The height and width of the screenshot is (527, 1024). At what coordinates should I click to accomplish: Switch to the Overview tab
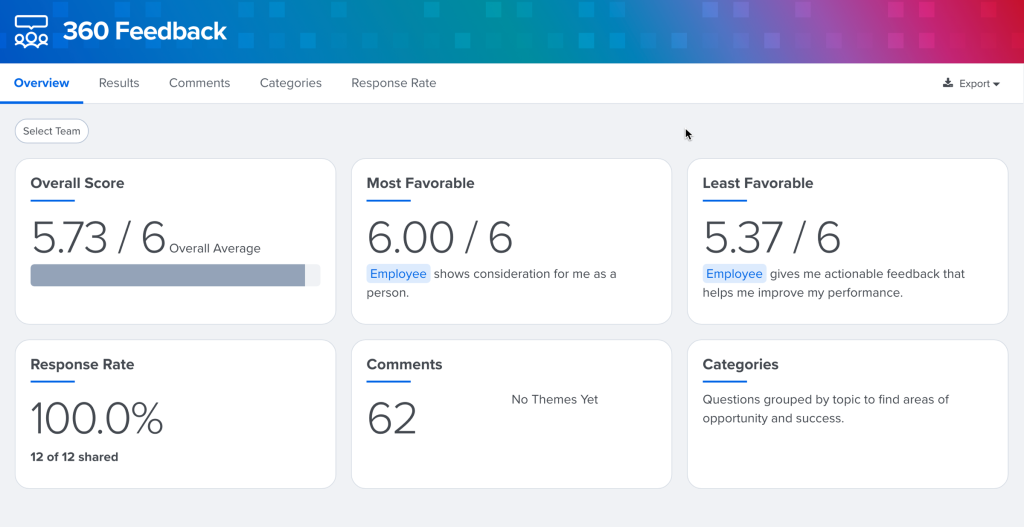tap(42, 83)
